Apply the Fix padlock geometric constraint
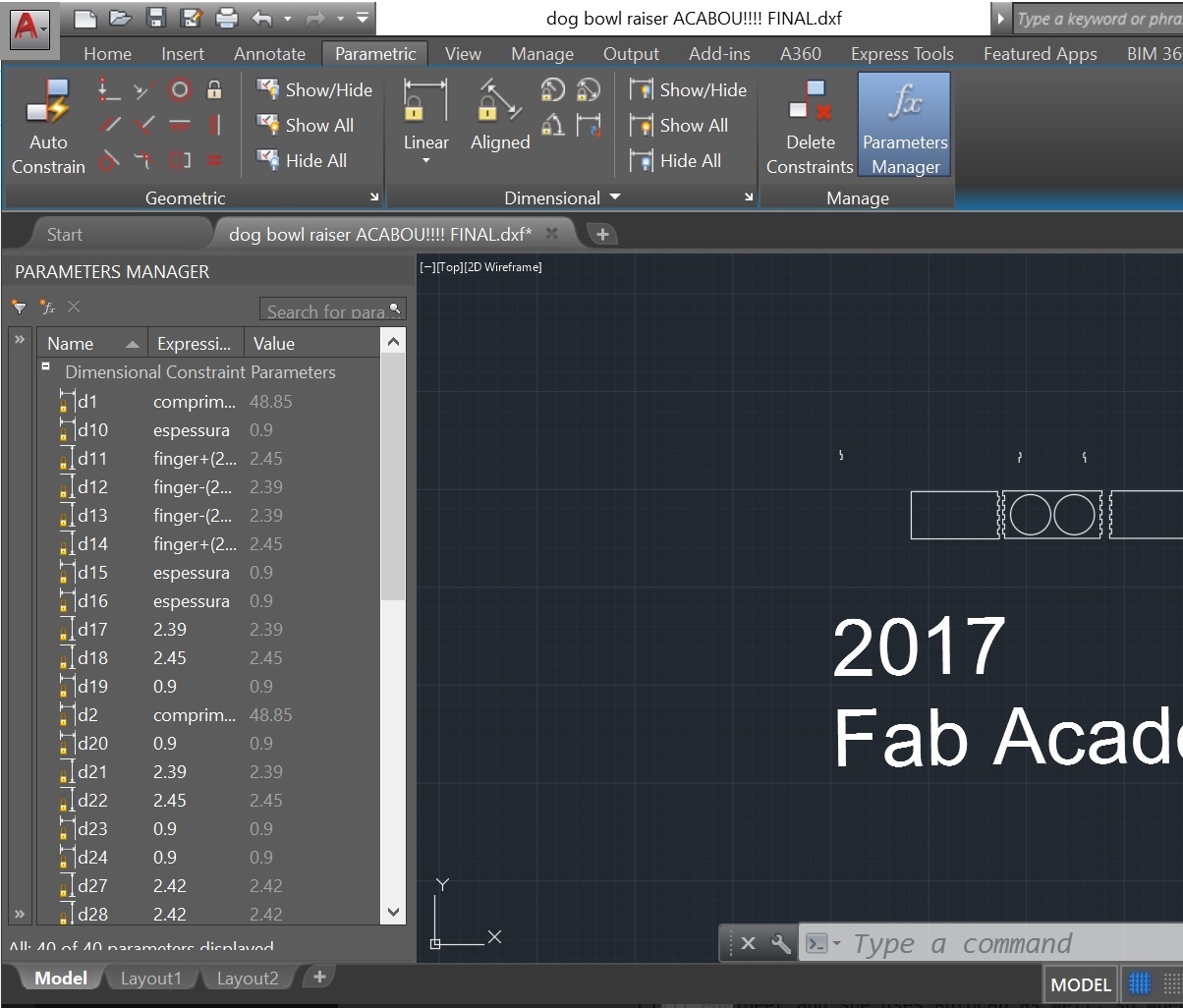This screenshot has width=1183, height=1008. 214,91
